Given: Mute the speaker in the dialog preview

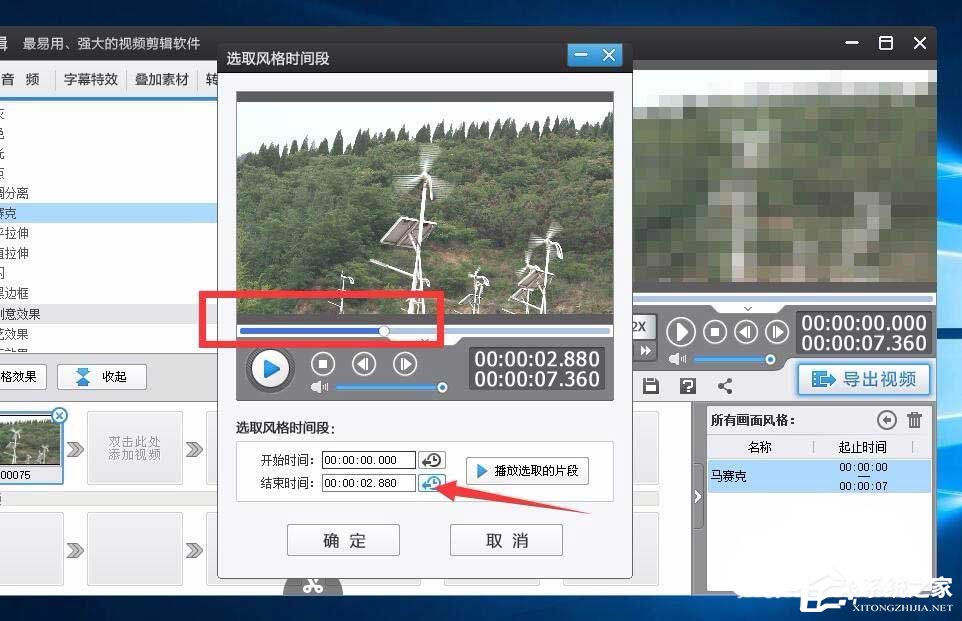Looking at the screenshot, I should [x=319, y=386].
